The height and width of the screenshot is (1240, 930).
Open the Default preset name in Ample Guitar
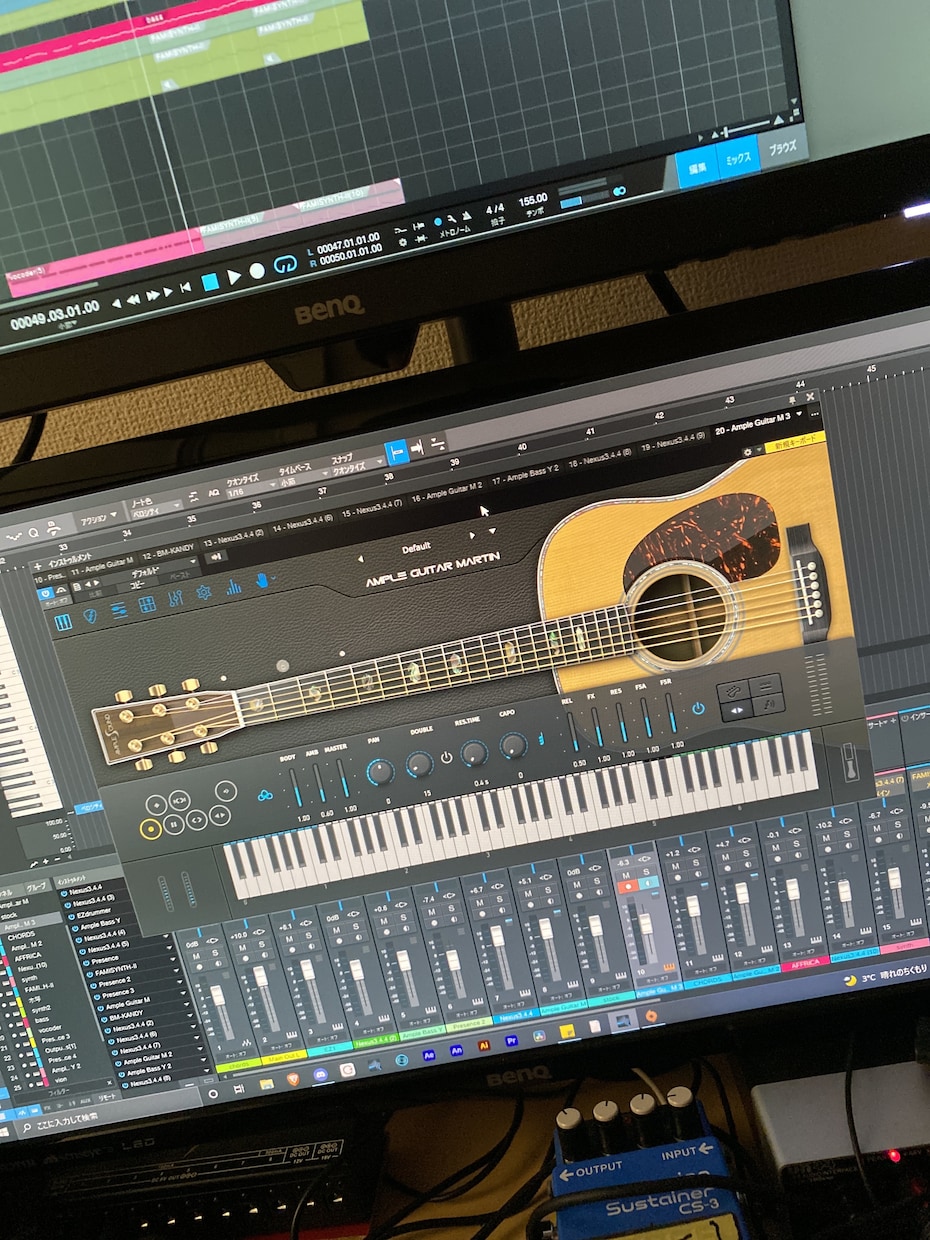(x=416, y=547)
